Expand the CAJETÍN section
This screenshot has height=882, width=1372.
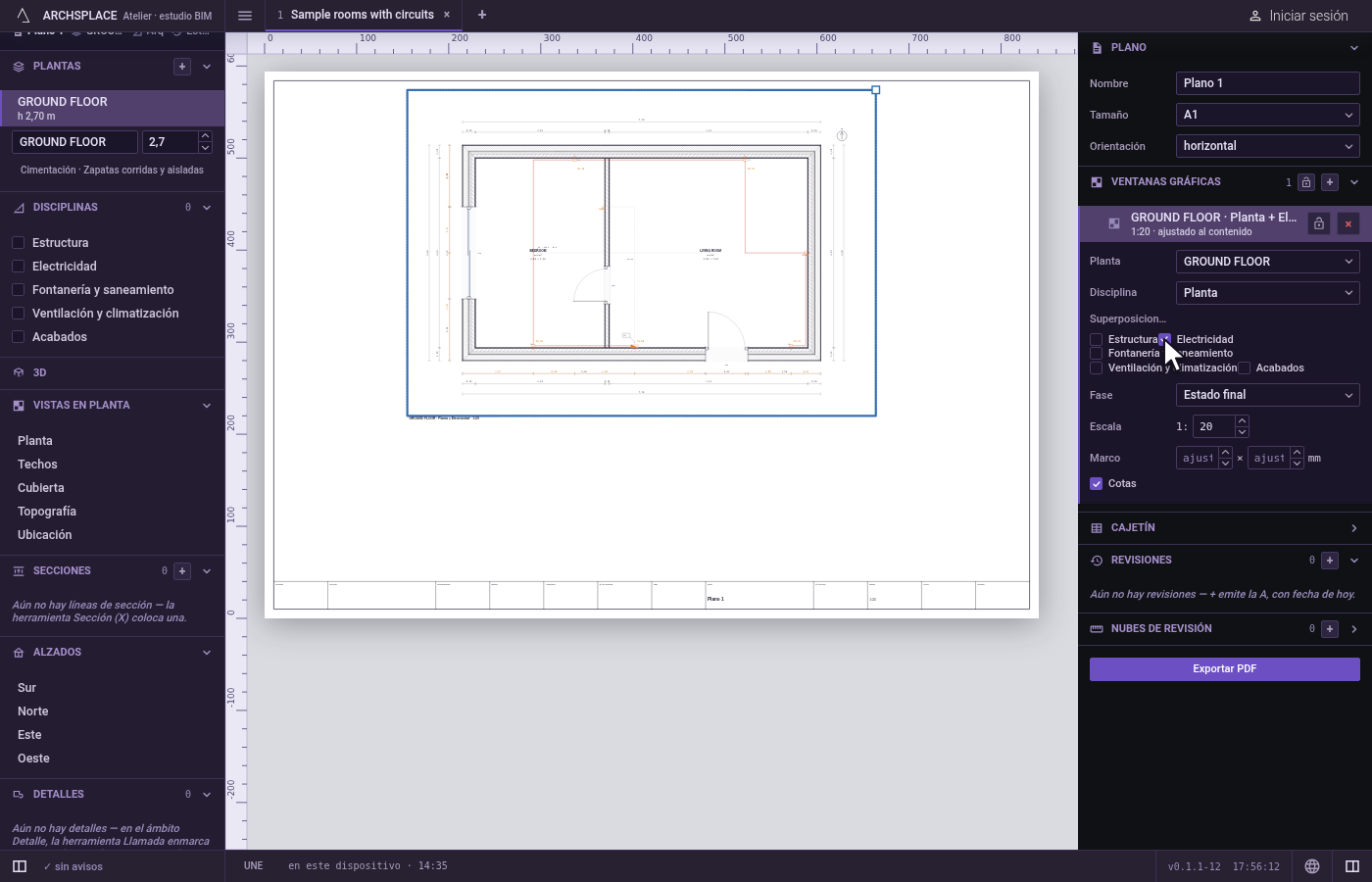tap(1225, 528)
